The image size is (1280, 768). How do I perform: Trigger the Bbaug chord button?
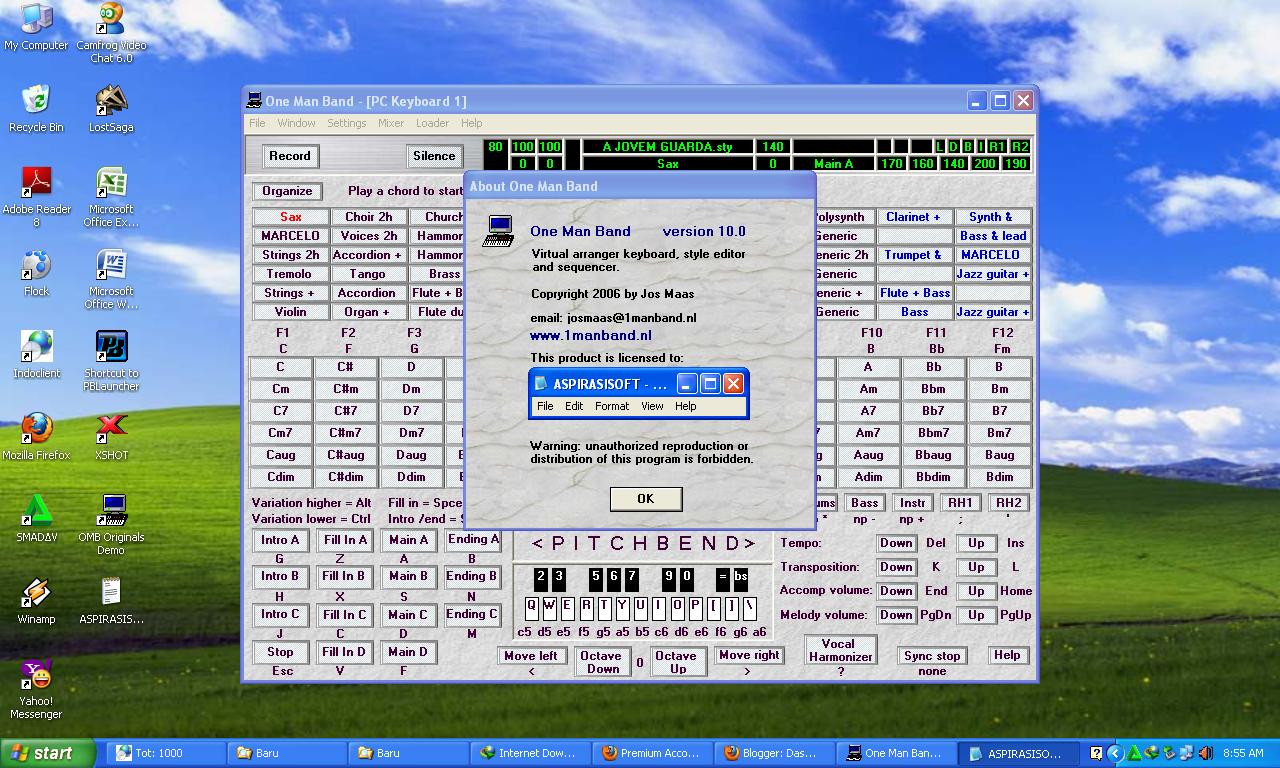[933, 455]
